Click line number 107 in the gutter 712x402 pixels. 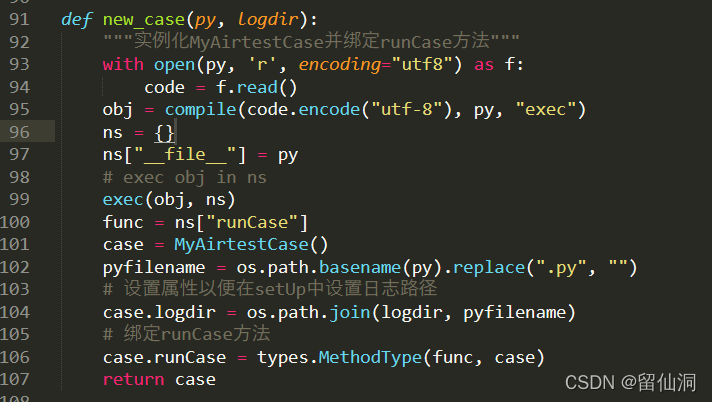pos(15,379)
